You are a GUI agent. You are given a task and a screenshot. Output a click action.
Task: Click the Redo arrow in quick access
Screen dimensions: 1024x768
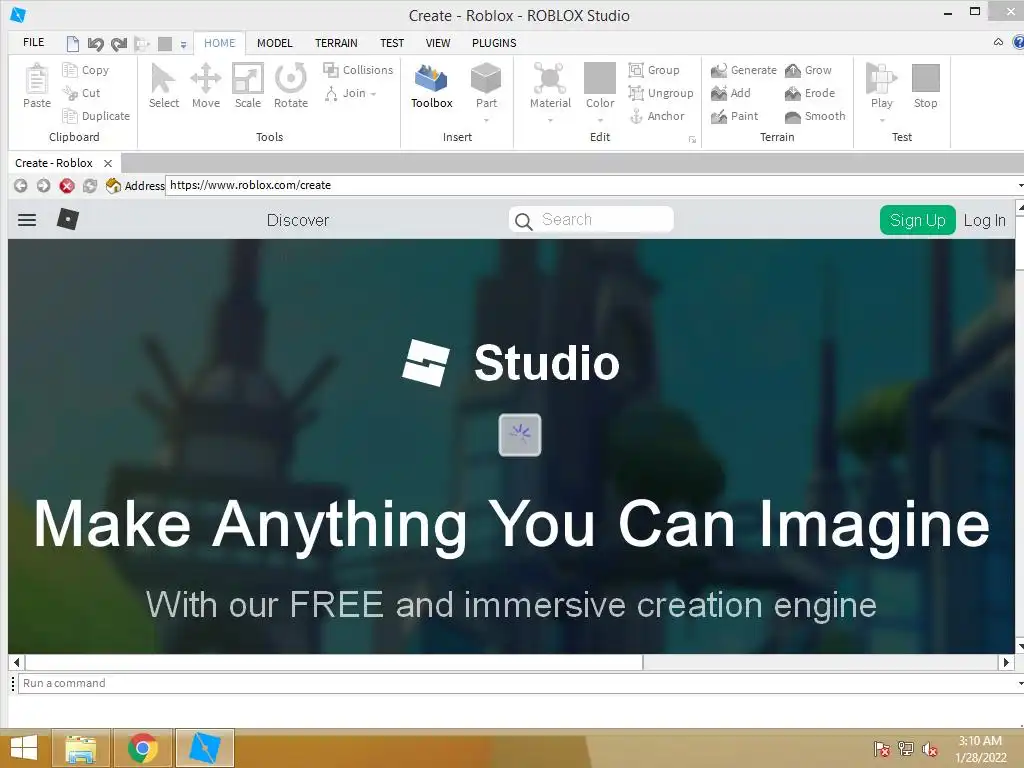pyautogui.click(x=119, y=44)
